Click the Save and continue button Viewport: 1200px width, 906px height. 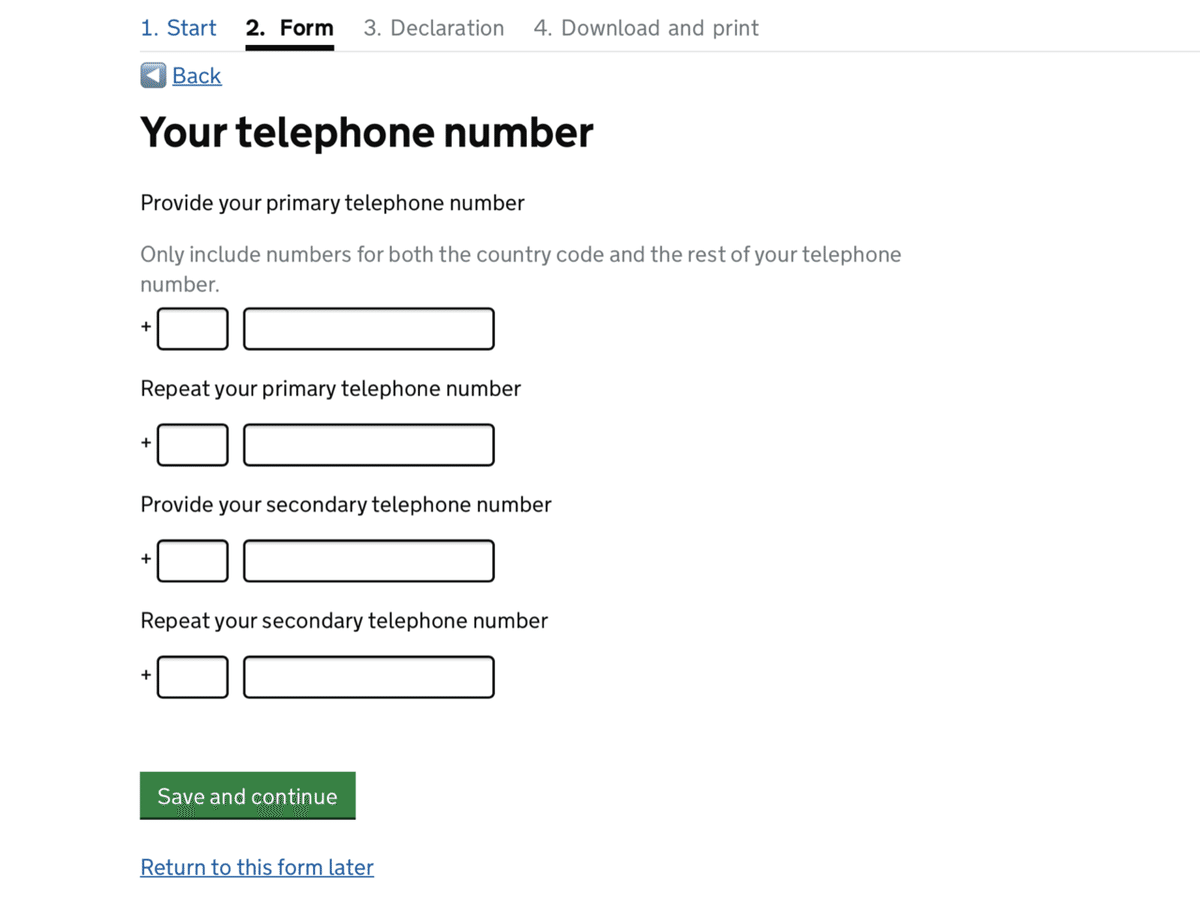pos(248,796)
